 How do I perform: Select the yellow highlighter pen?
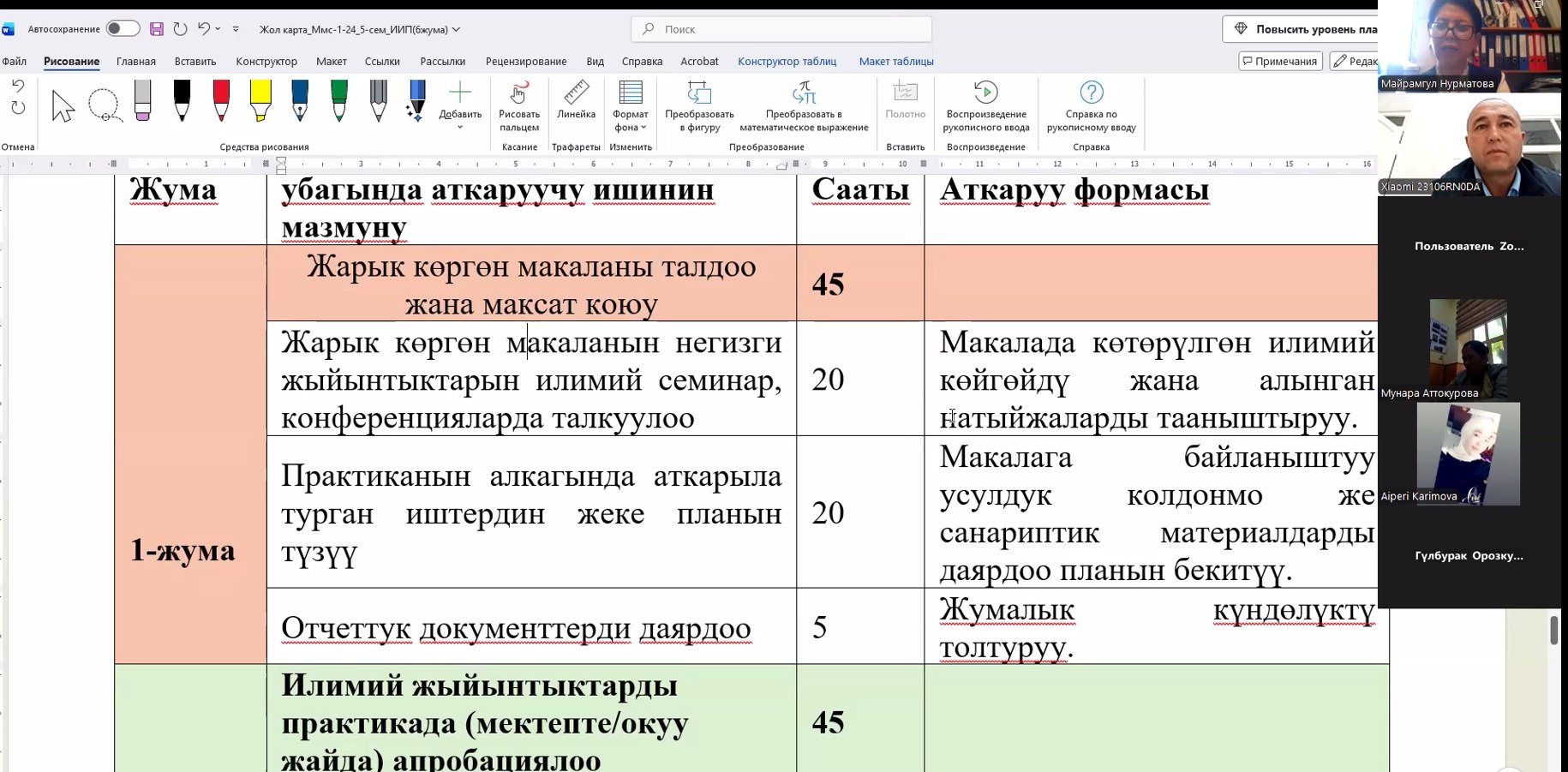click(260, 100)
